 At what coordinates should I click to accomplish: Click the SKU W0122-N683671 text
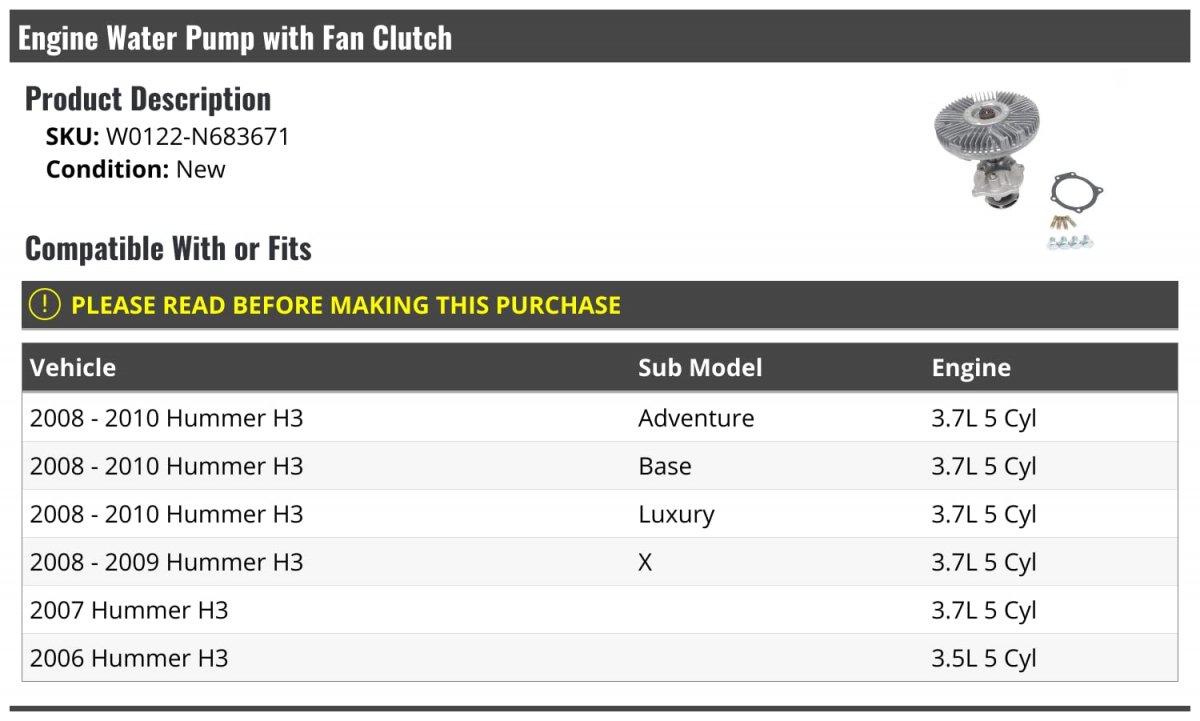(x=168, y=136)
